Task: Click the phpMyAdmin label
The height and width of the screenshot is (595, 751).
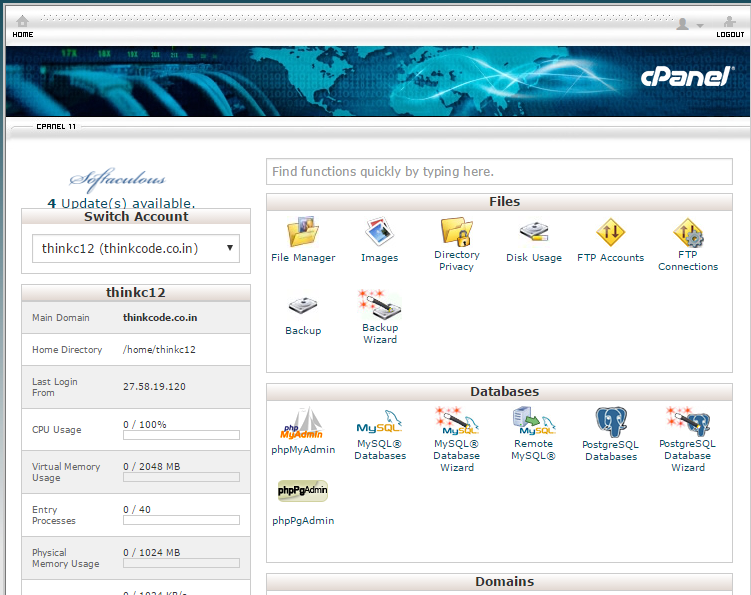Action: coord(303,450)
